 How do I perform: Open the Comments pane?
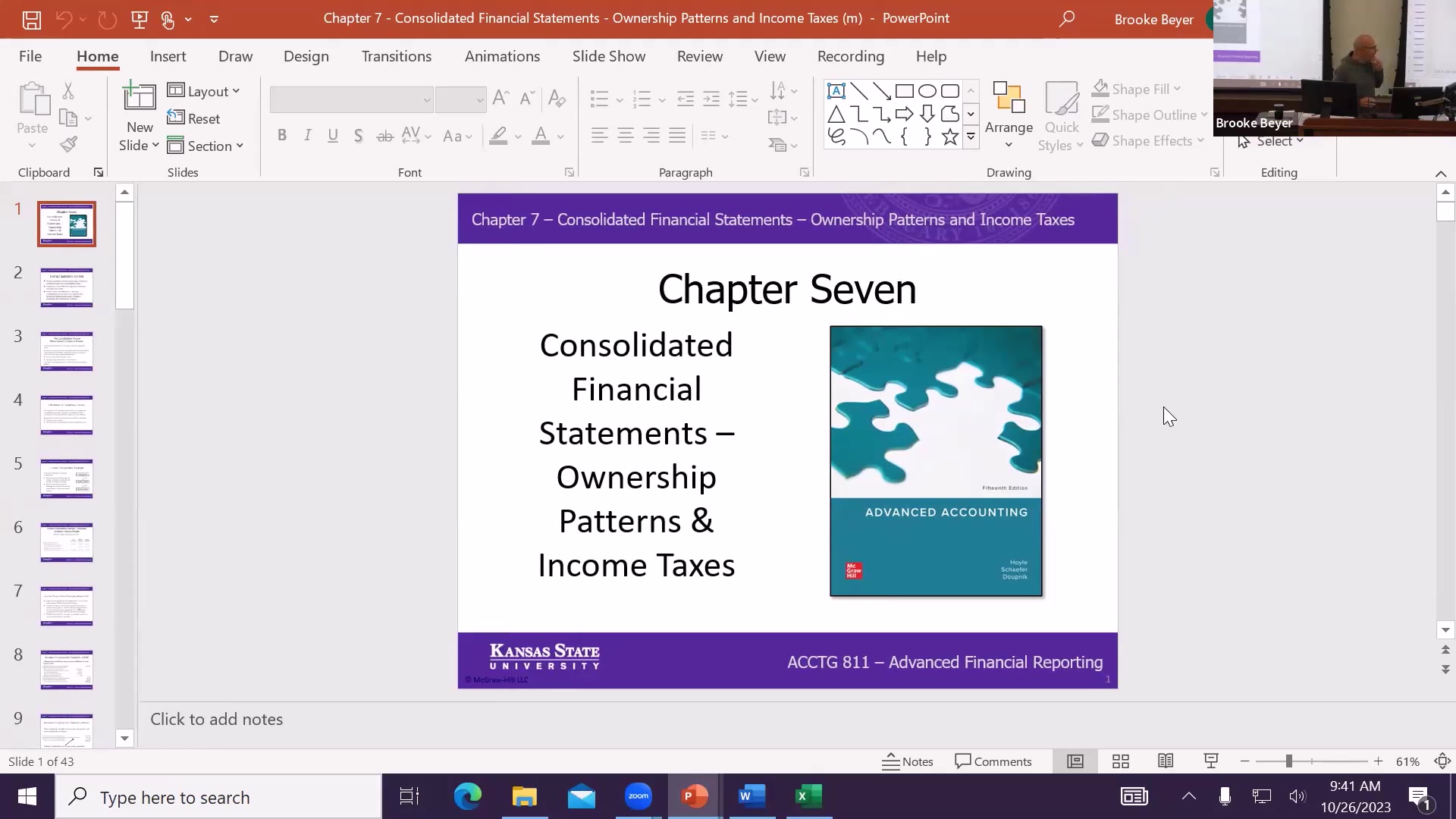[x=993, y=761]
